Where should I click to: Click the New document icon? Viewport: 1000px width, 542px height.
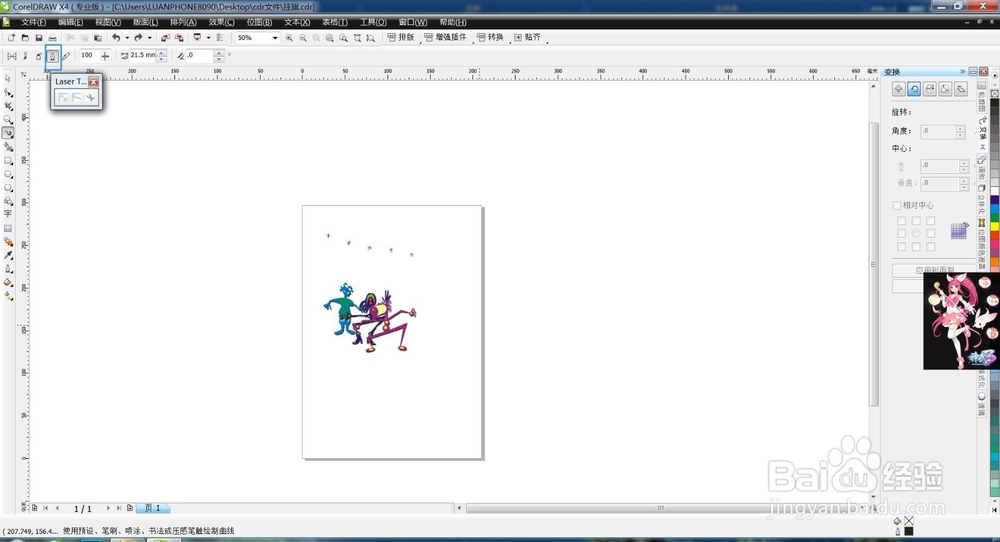[x=11, y=38]
